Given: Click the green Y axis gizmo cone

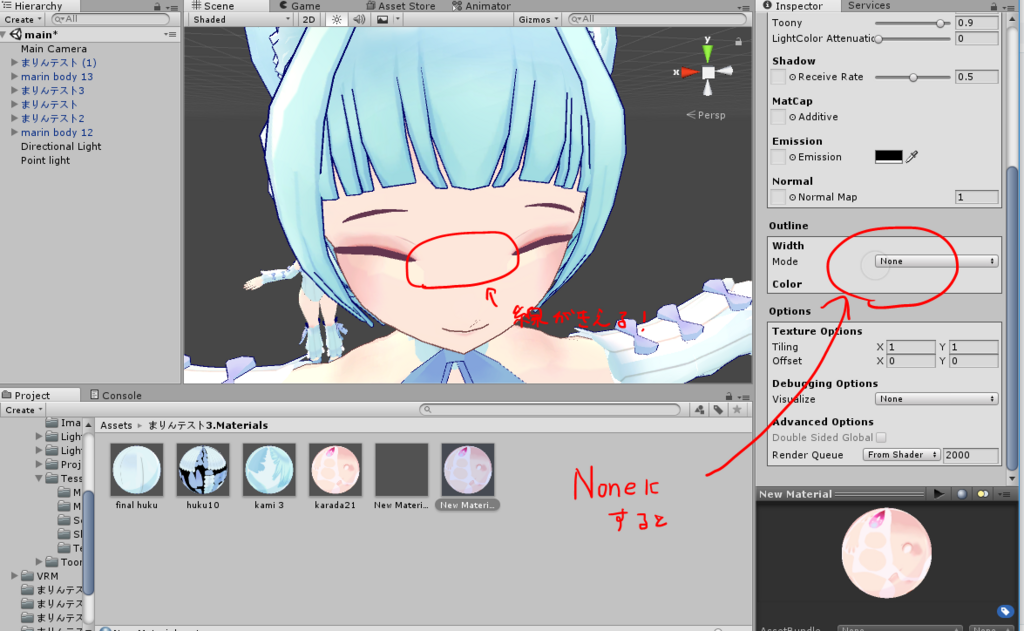Looking at the screenshot, I should coord(707,52).
